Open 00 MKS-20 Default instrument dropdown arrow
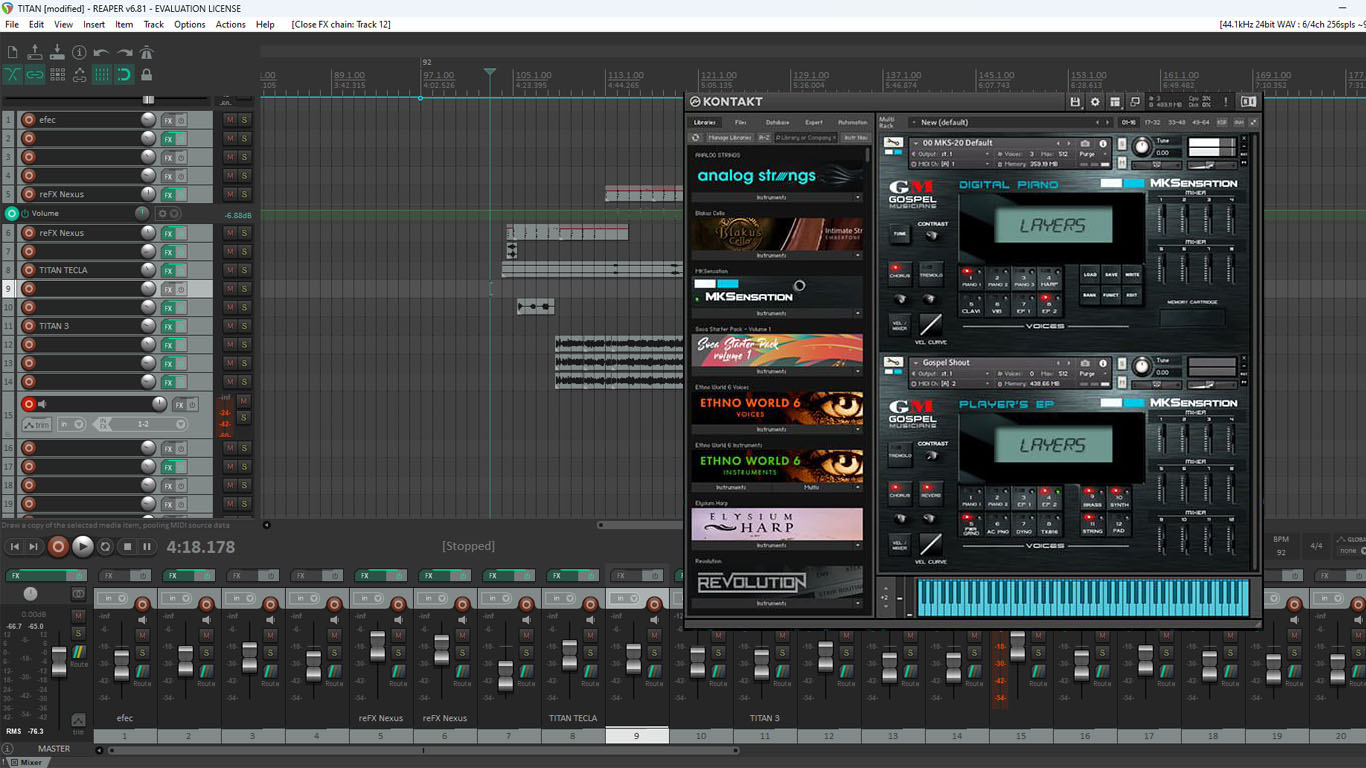Viewport: 1366px width, 768px height. 916,143
